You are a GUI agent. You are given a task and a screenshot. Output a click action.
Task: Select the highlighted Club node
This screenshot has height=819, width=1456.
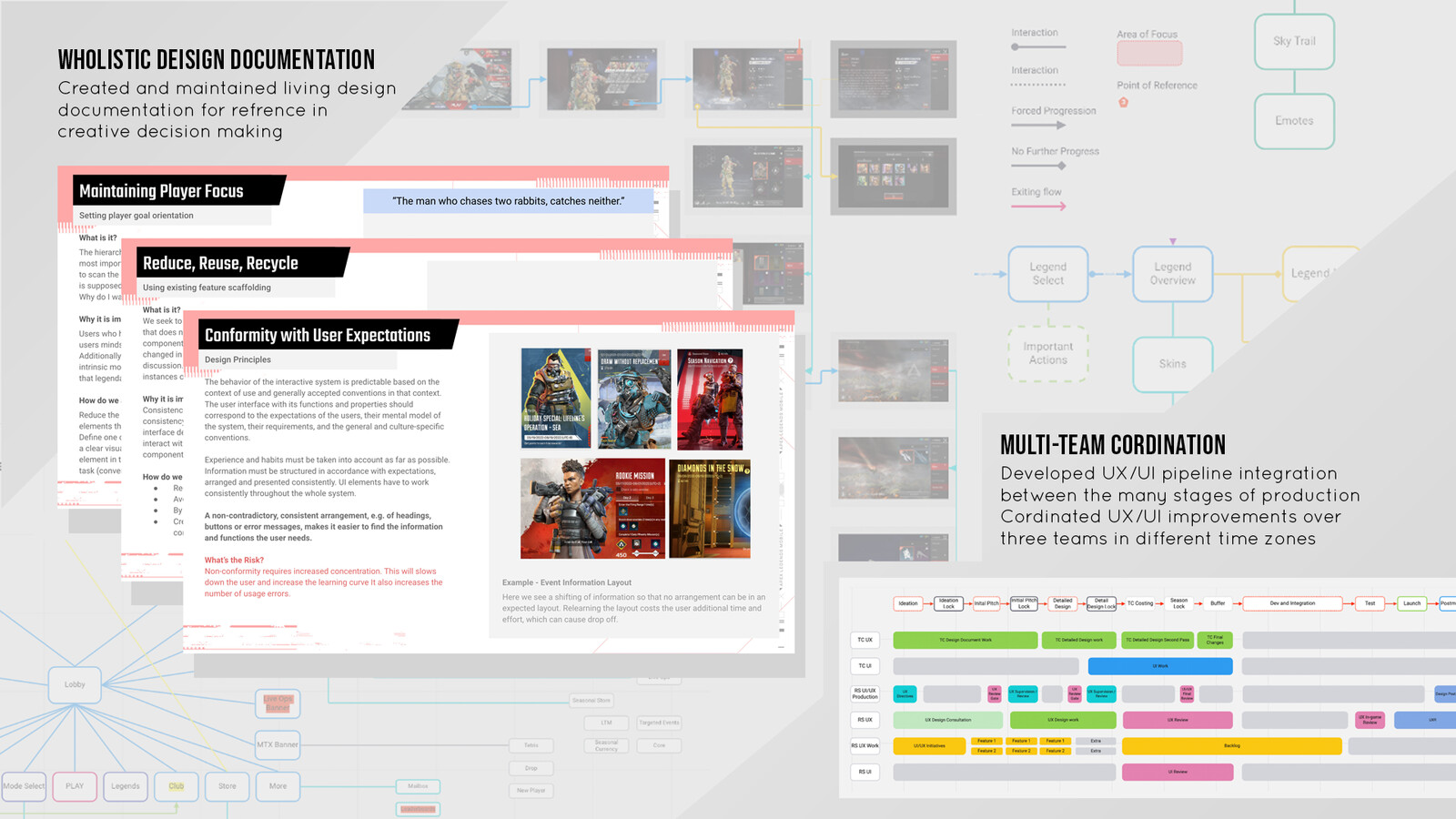point(176,786)
